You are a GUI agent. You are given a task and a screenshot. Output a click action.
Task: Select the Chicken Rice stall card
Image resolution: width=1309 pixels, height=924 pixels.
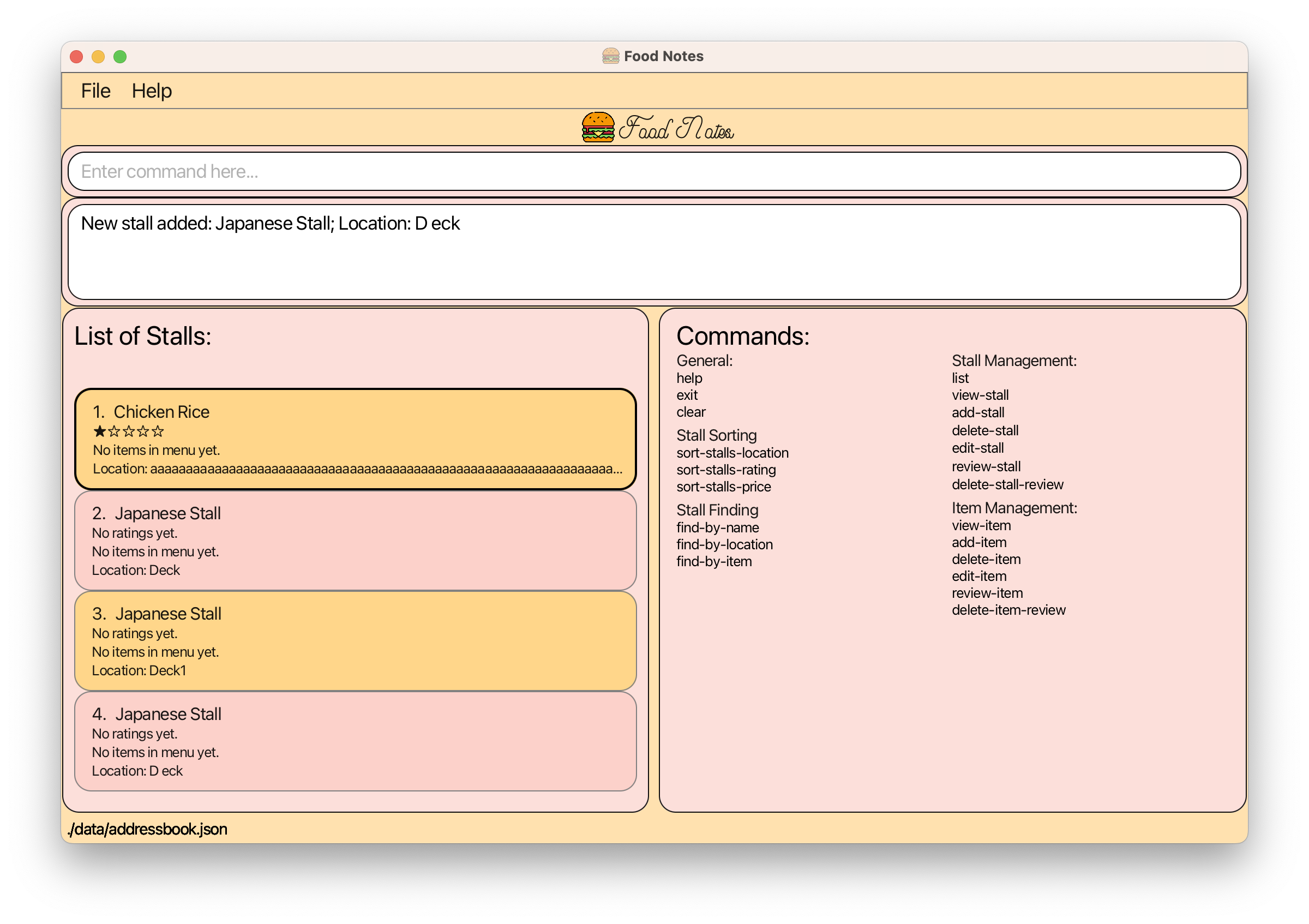click(x=355, y=439)
